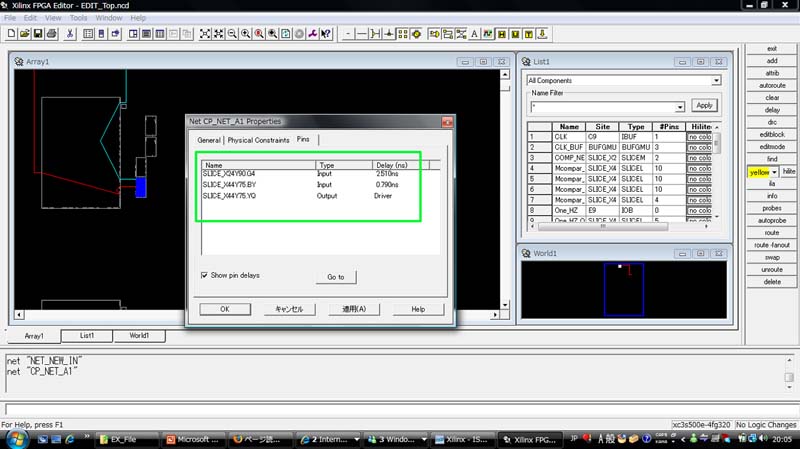The width and height of the screenshot is (800, 449).
Task: Click the Array1 vertical scrollbar down arrow
Action: pyautogui.click(x=505, y=305)
